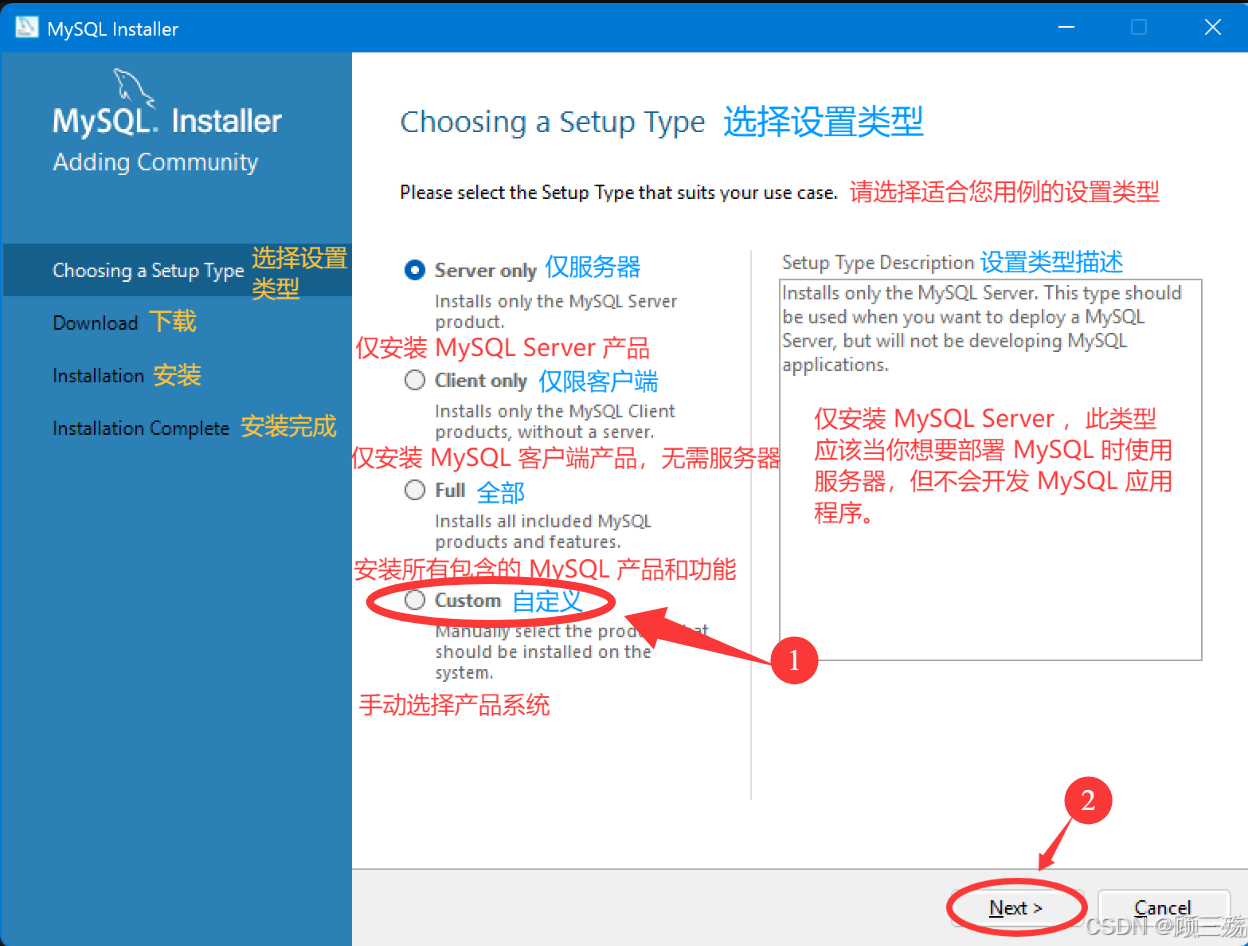The height and width of the screenshot is (946, 1248).
Task: Choose the Full setup type option
Action: (415, 490)
